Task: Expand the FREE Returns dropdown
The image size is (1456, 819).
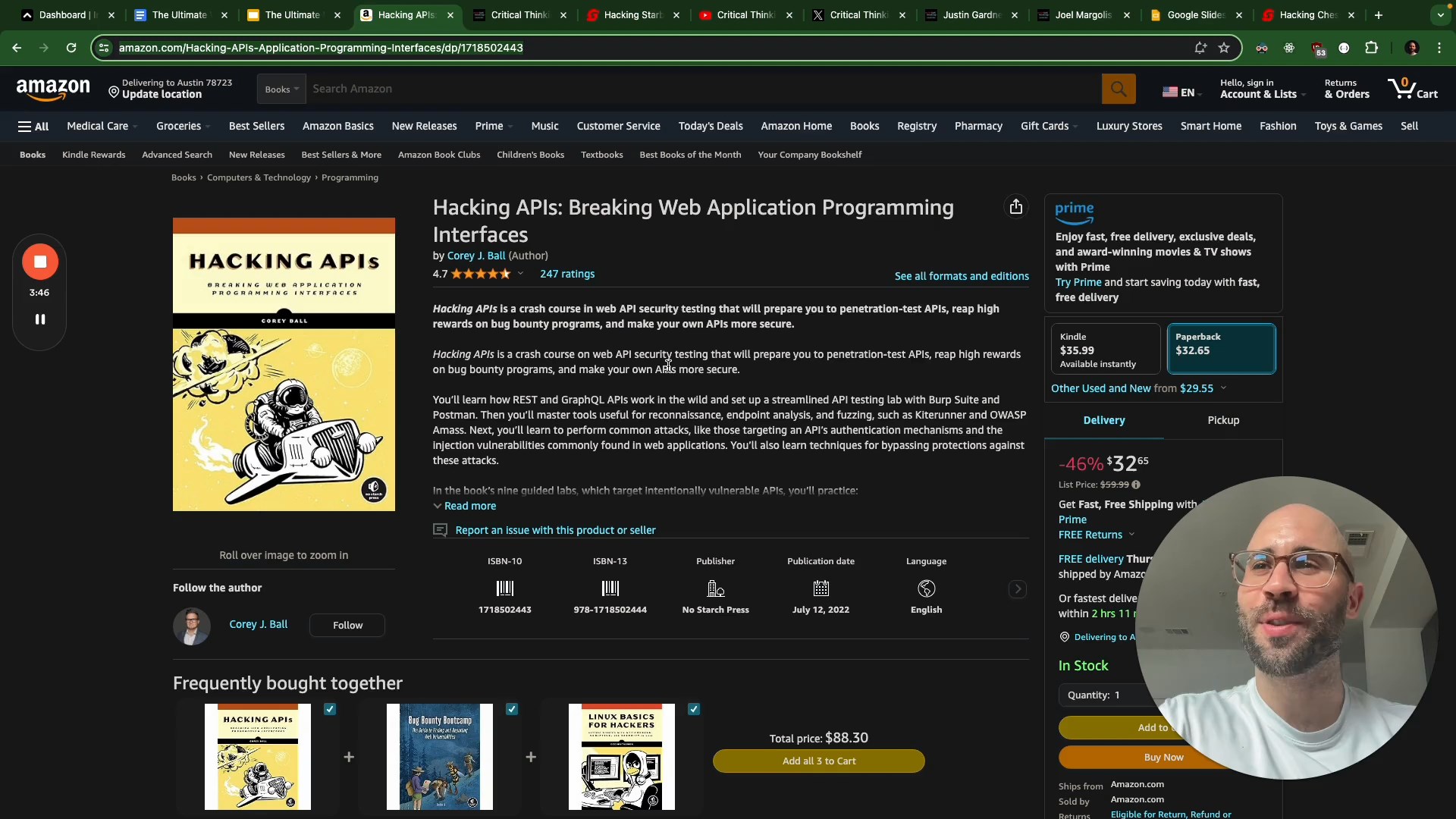Action: coord(1097,535)
